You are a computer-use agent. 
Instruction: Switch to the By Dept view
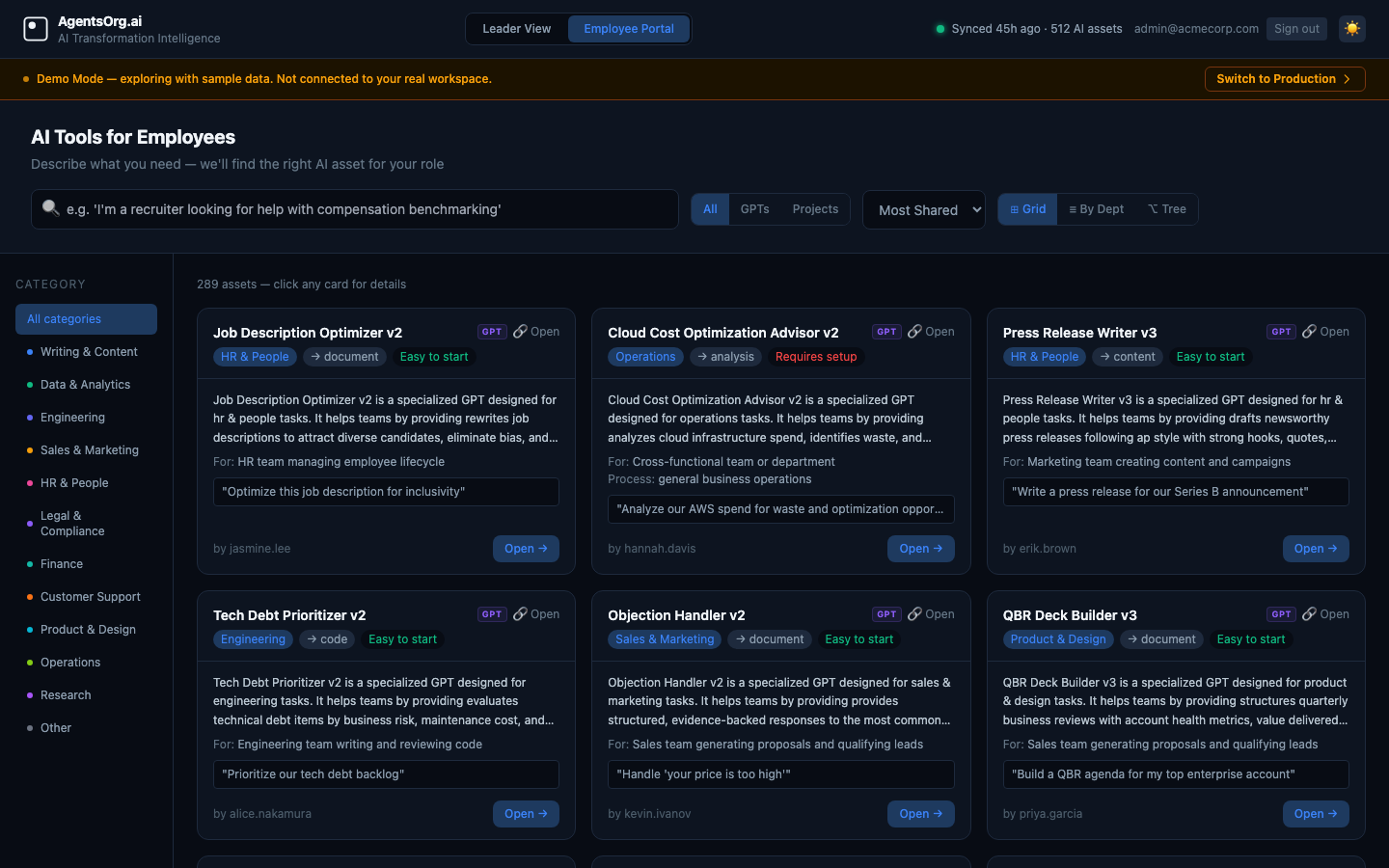[1095, 208]
